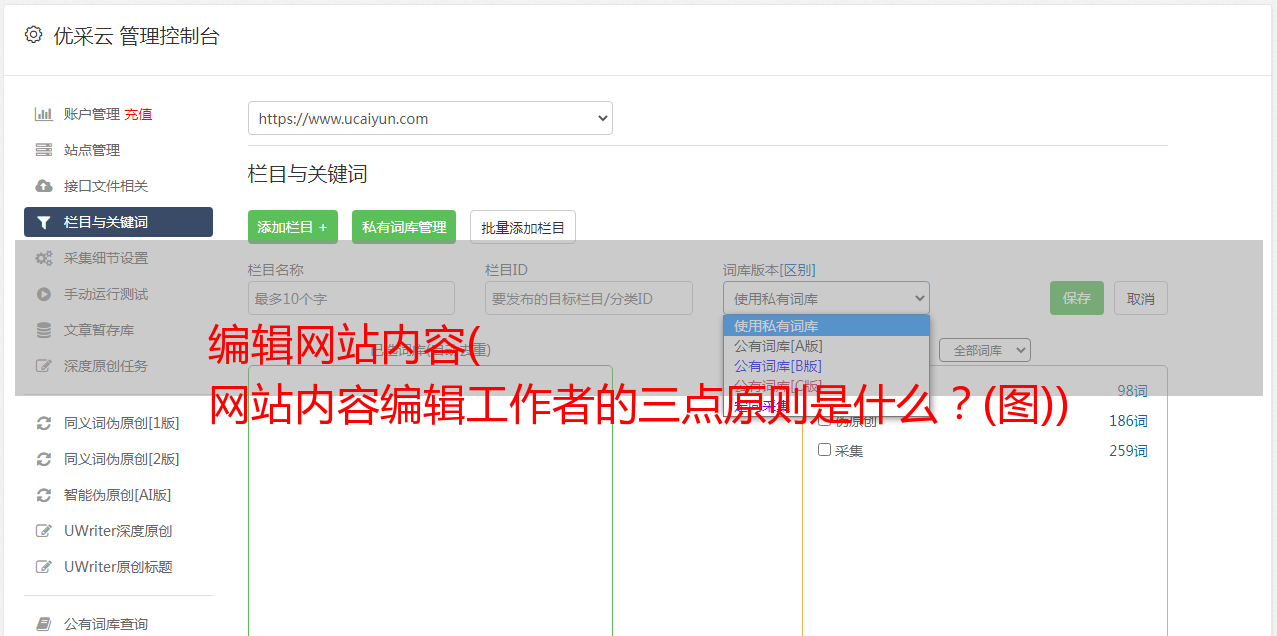Open the https://www.ucaiyun.com site dropdown
This screenshot has height=636, width=1277.
pyautogui.click(x=430, y=118)
